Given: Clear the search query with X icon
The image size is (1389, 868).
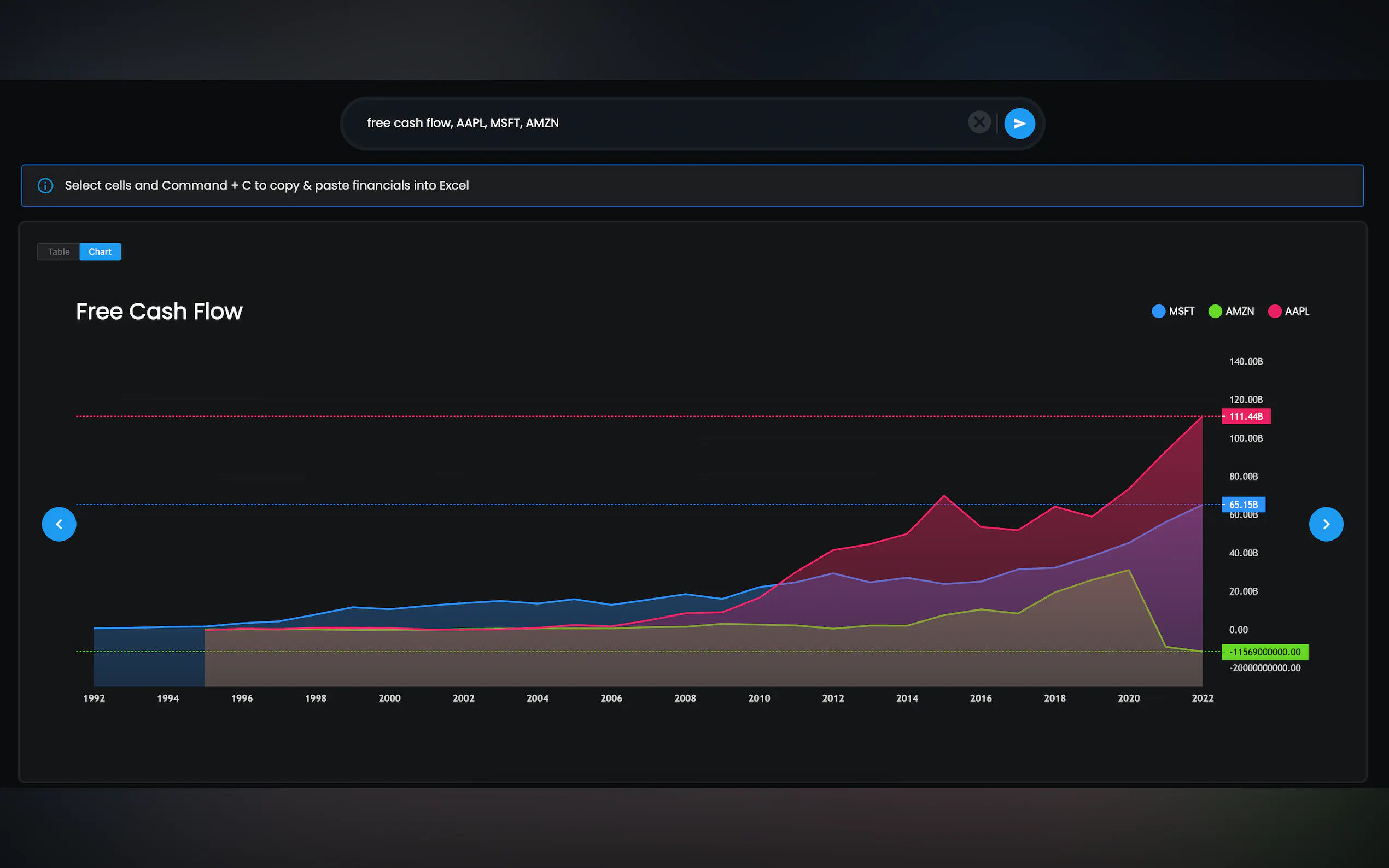Looking at the screenshot, I should 979,122.
